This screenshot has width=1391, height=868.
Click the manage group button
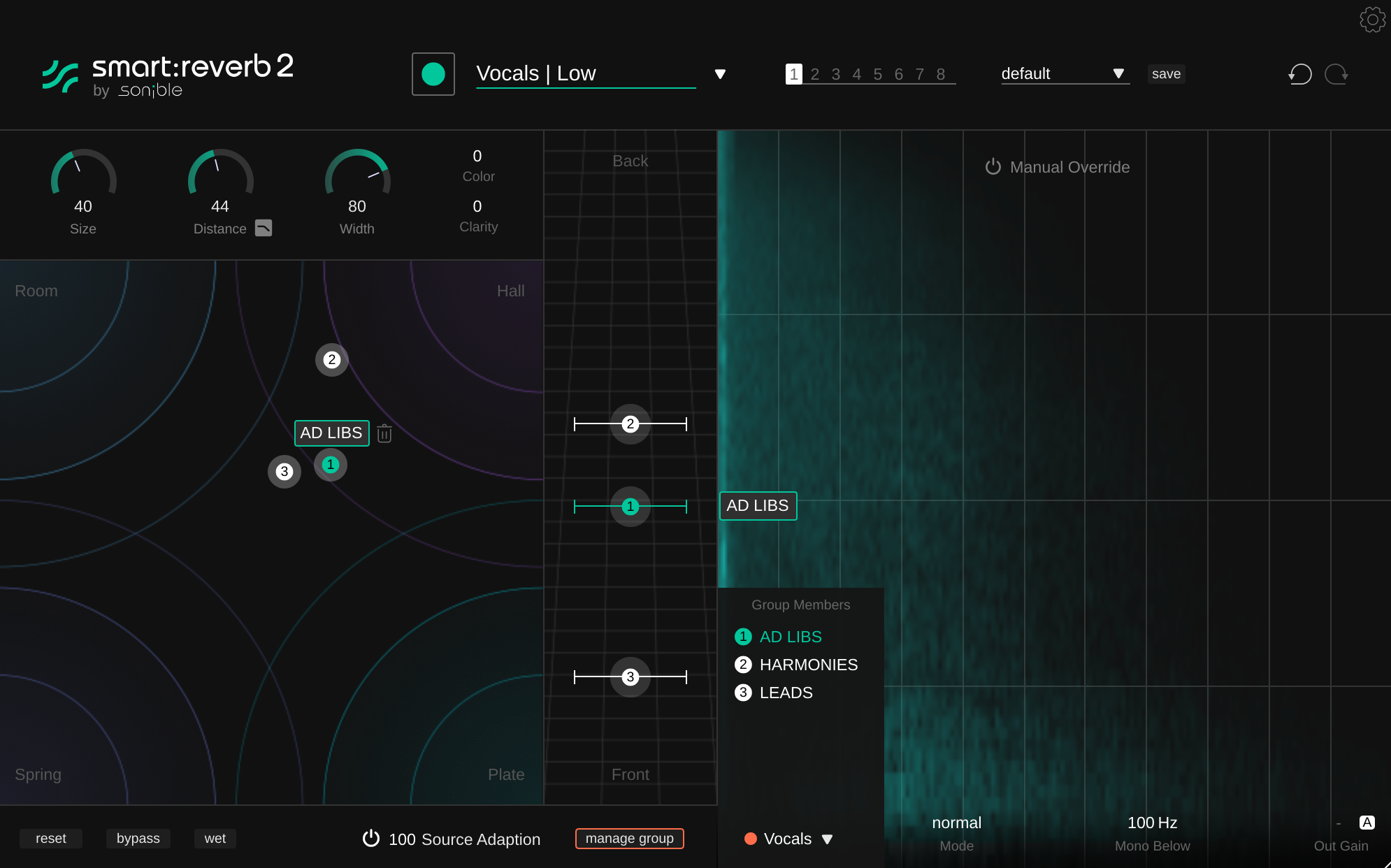point(629,838)
